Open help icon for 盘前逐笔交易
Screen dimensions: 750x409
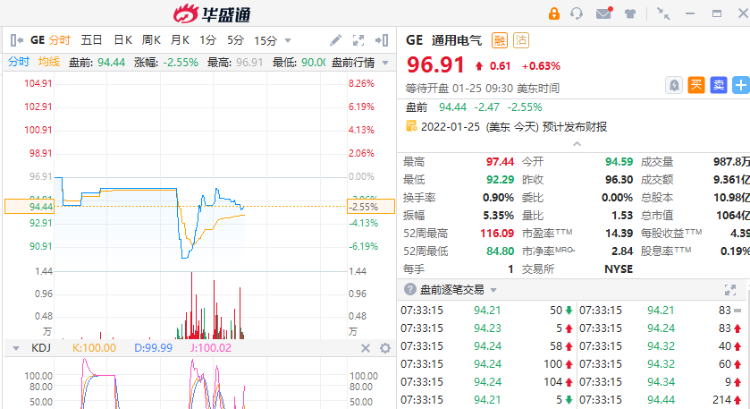click(x=410, y=289)
